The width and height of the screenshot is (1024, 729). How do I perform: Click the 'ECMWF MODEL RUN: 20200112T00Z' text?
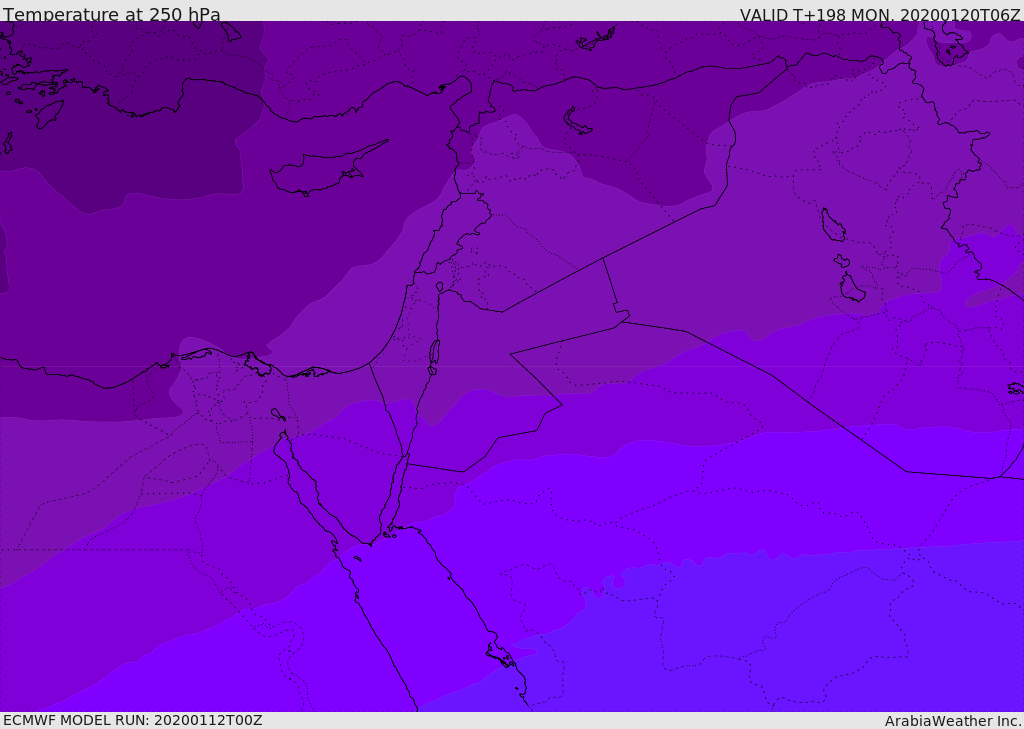[133, 720]
